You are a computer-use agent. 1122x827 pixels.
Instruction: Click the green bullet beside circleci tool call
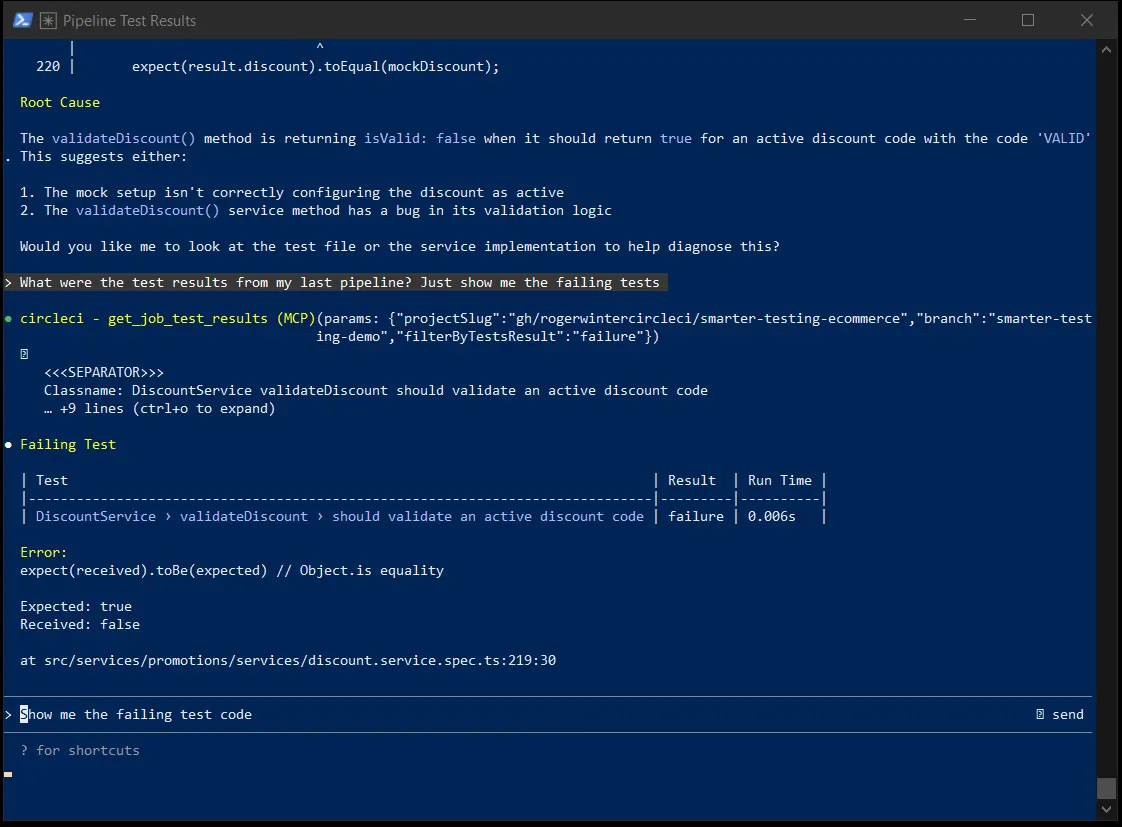pyautogui.click(x=9, y=318)
